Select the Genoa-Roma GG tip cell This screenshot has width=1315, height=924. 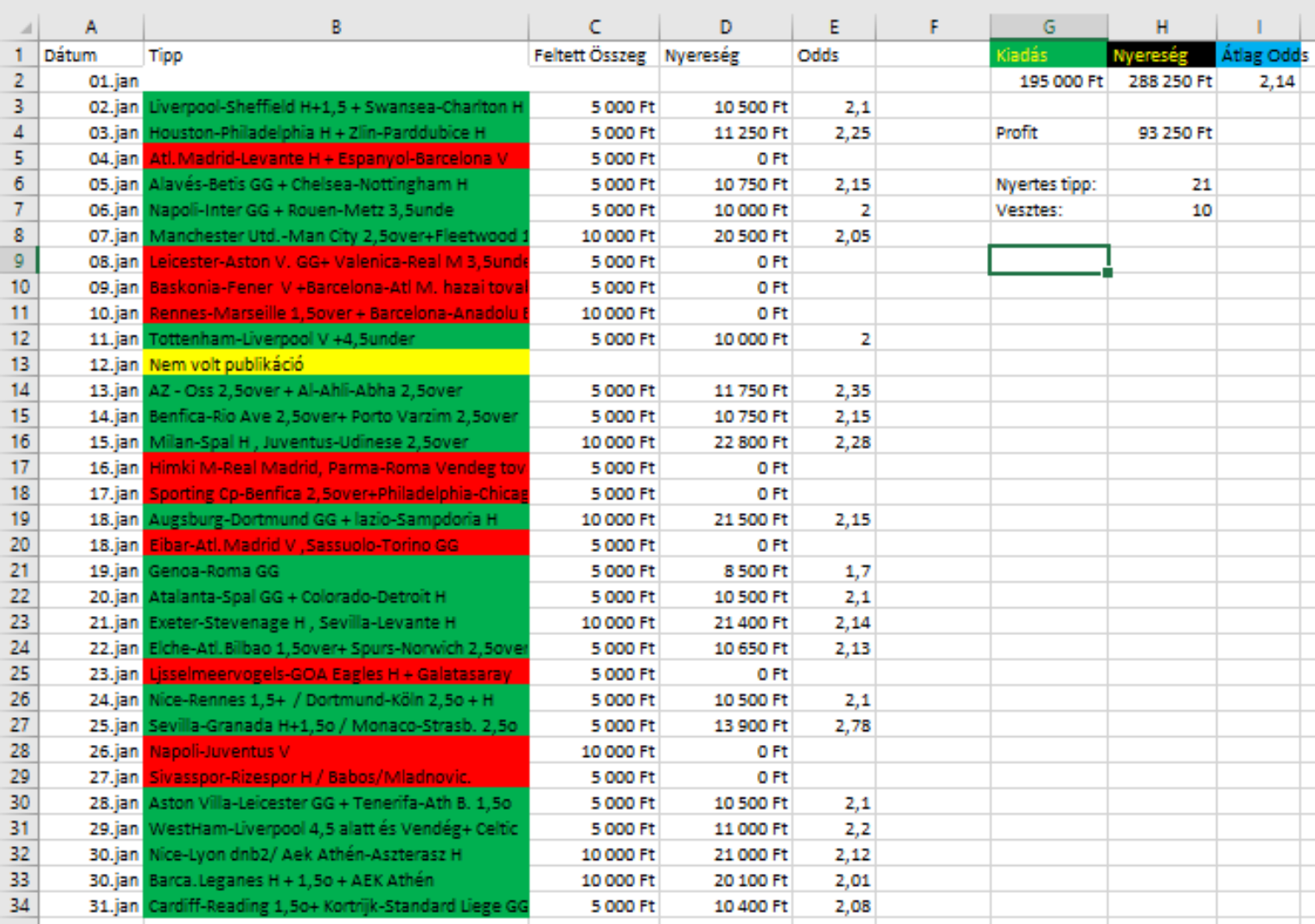pyautogui.click(x=336, y=571)
